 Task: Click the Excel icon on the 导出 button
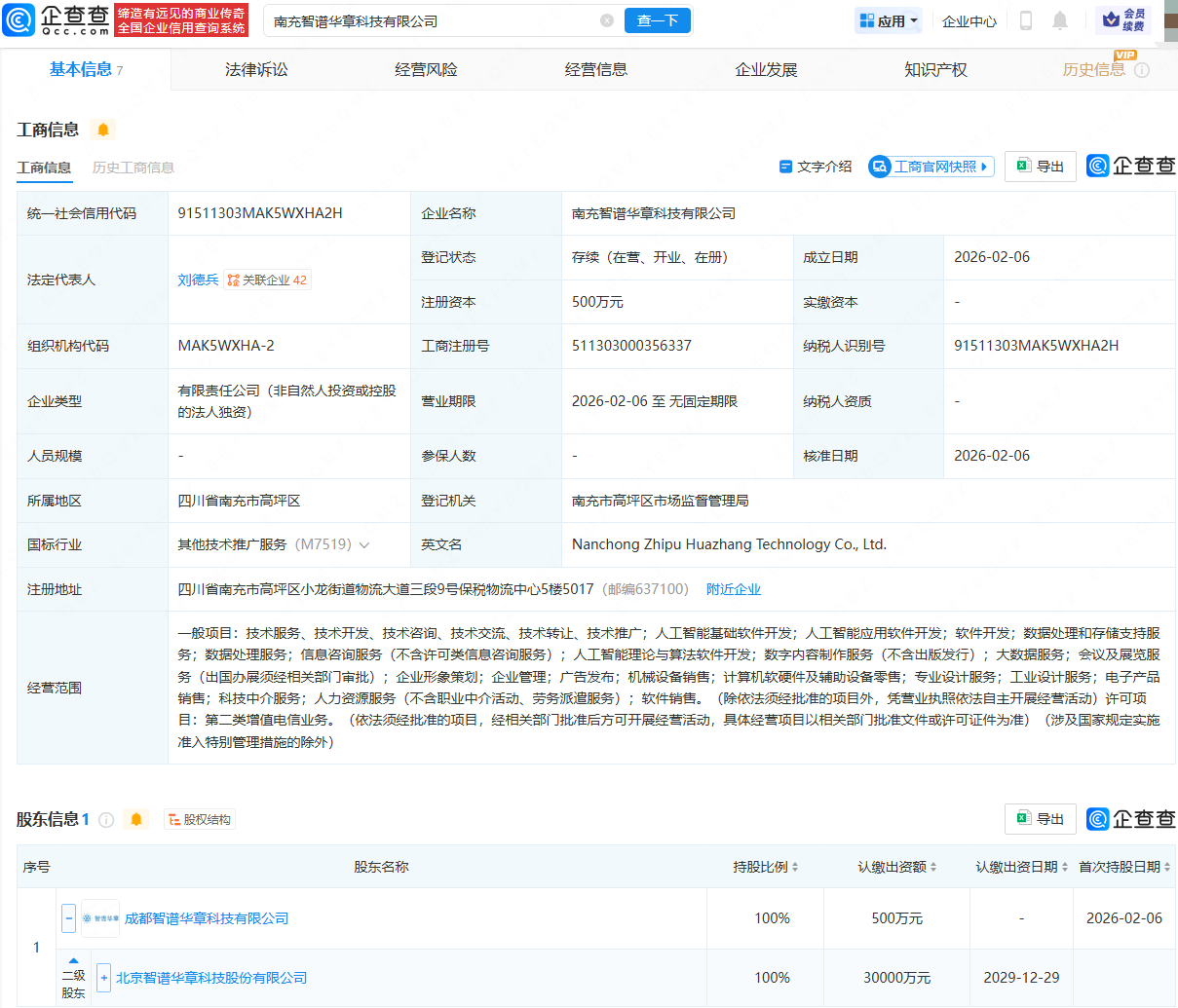pyautogui.click(x=1024, y=166)
